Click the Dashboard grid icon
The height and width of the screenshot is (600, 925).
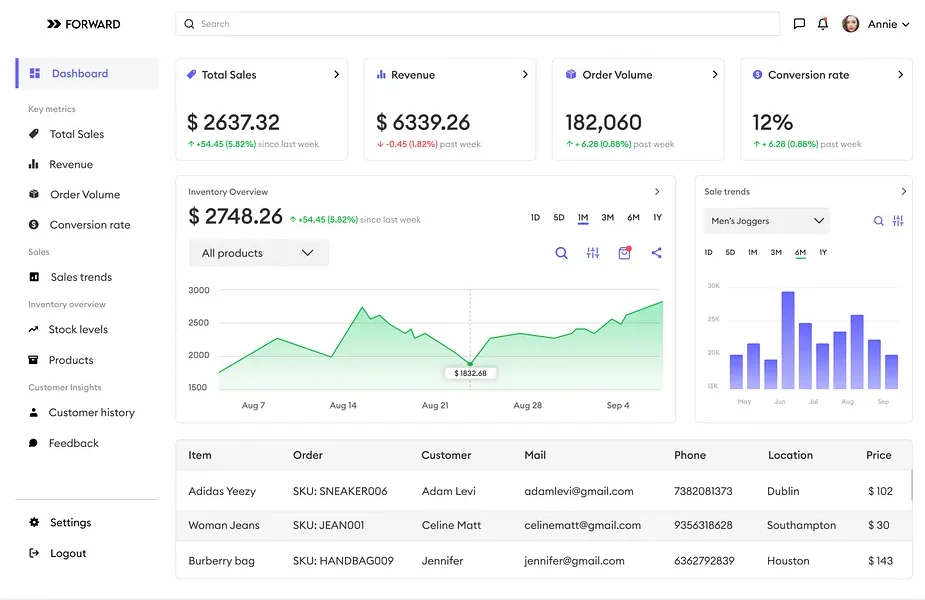click(x=35, y=73)
